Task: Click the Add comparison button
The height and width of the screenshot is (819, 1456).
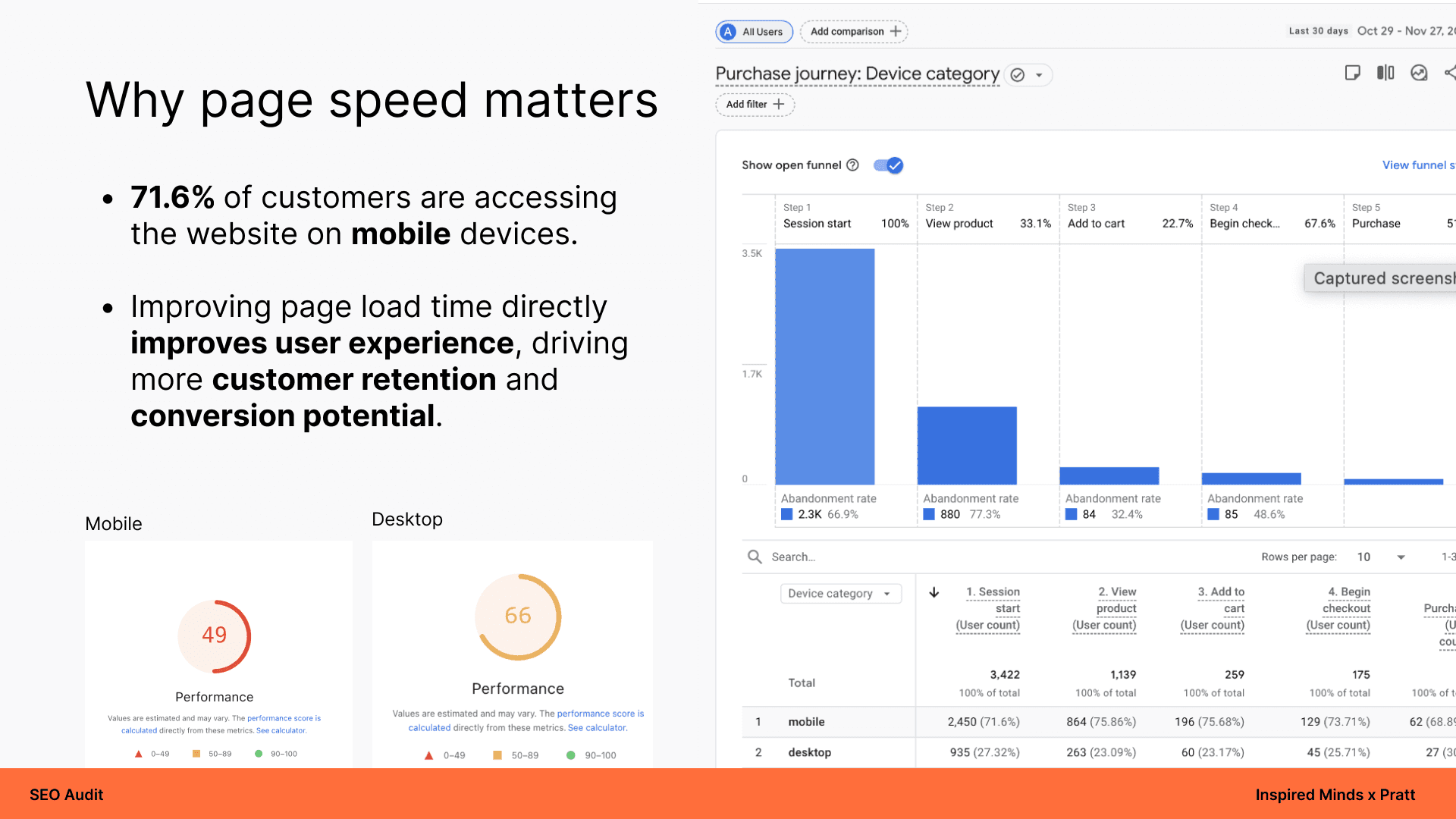Action: coord(854,32)
